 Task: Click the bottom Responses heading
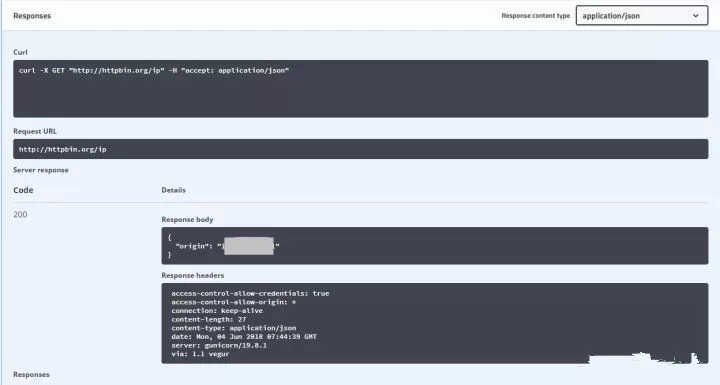[31, 374]
